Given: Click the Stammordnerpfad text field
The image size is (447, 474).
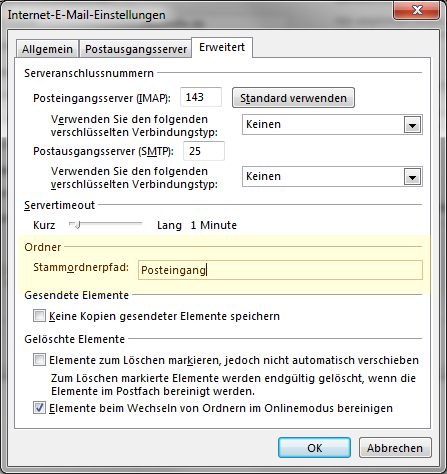Looking at the screenshot, I should [280, 270].
